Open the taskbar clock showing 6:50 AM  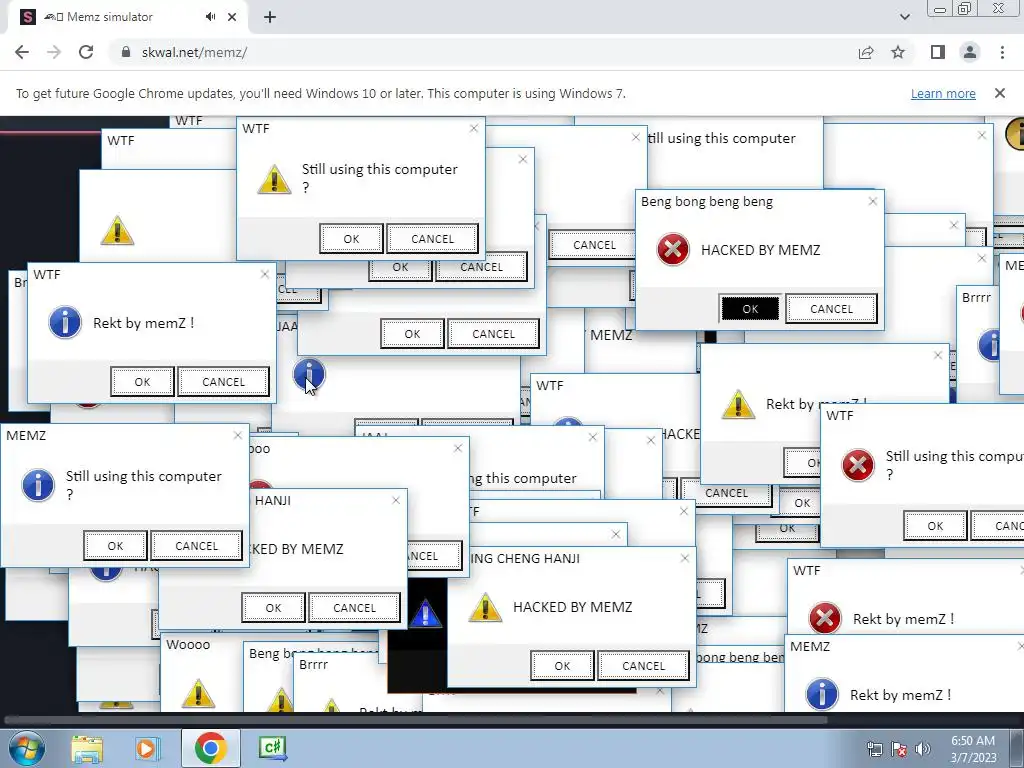pyautogui.click(x=973, y=749)
